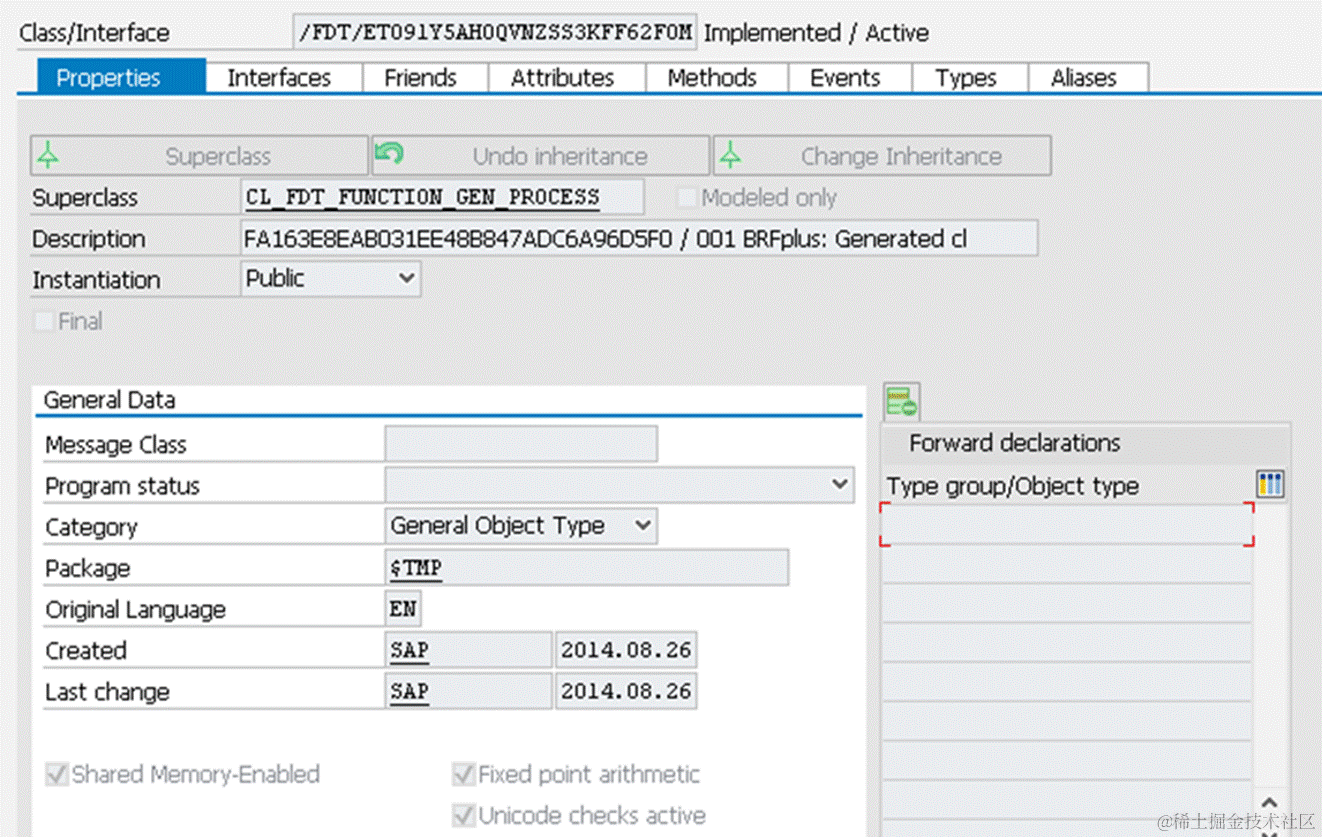
Task: Click the green icon above Forward declarations
Action: [902, 402]
